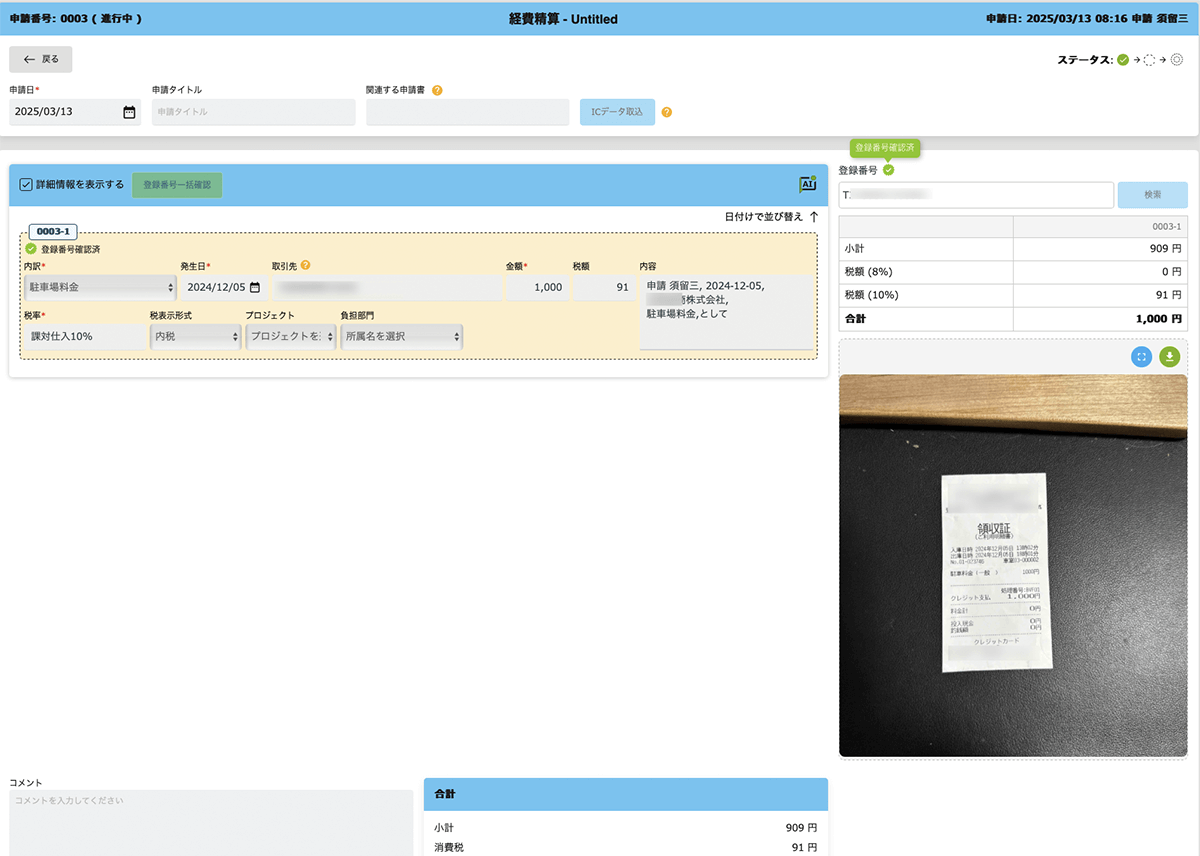The height and width of the screenshot is (856, 1200).
Task: Click help icon beside ICデータ取込 button
Action: point(667,112)
